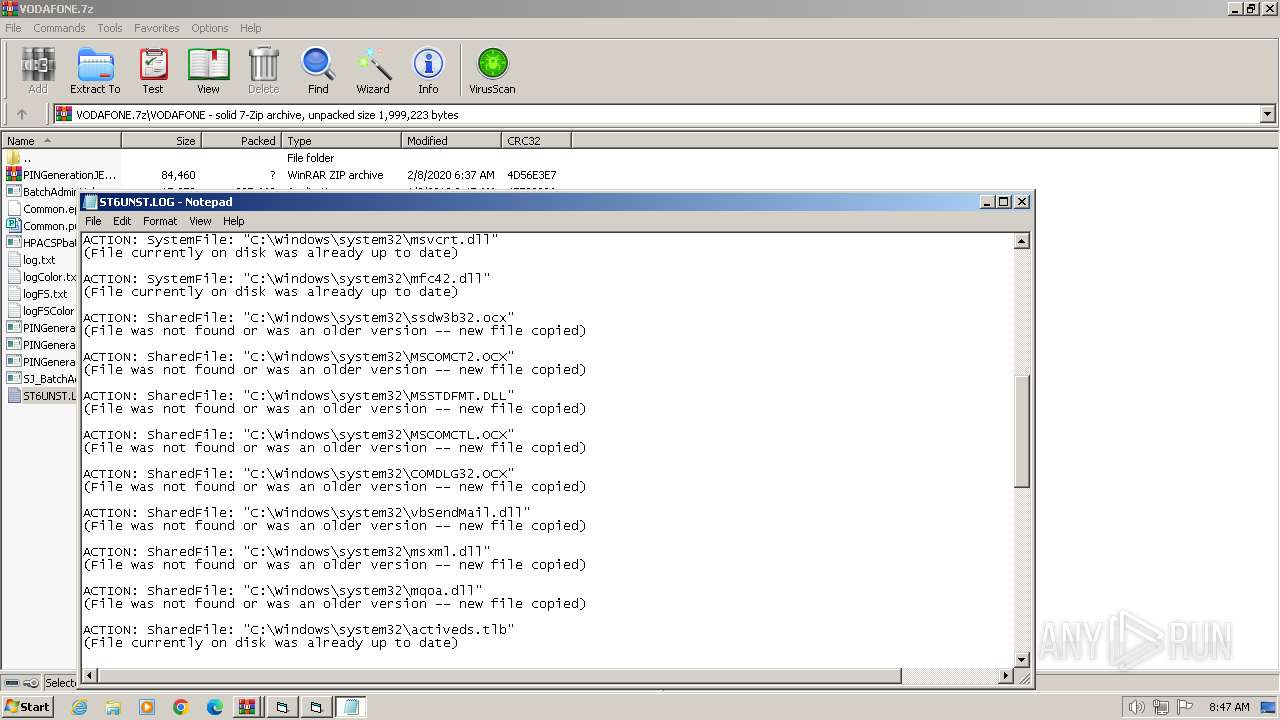Launch the Wizard tool
This screenshot has width=1280, height=720.
(x=373, y=71)
